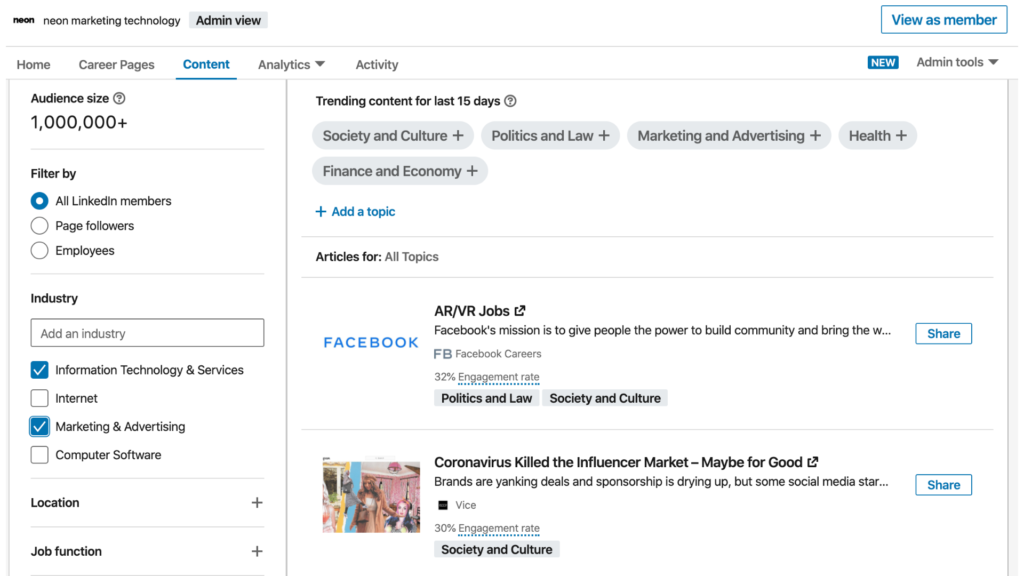Click the plus on Marketing and Advertising chip
The image size is (1024, 576).
pyautogui.click(x=815, y=136)
